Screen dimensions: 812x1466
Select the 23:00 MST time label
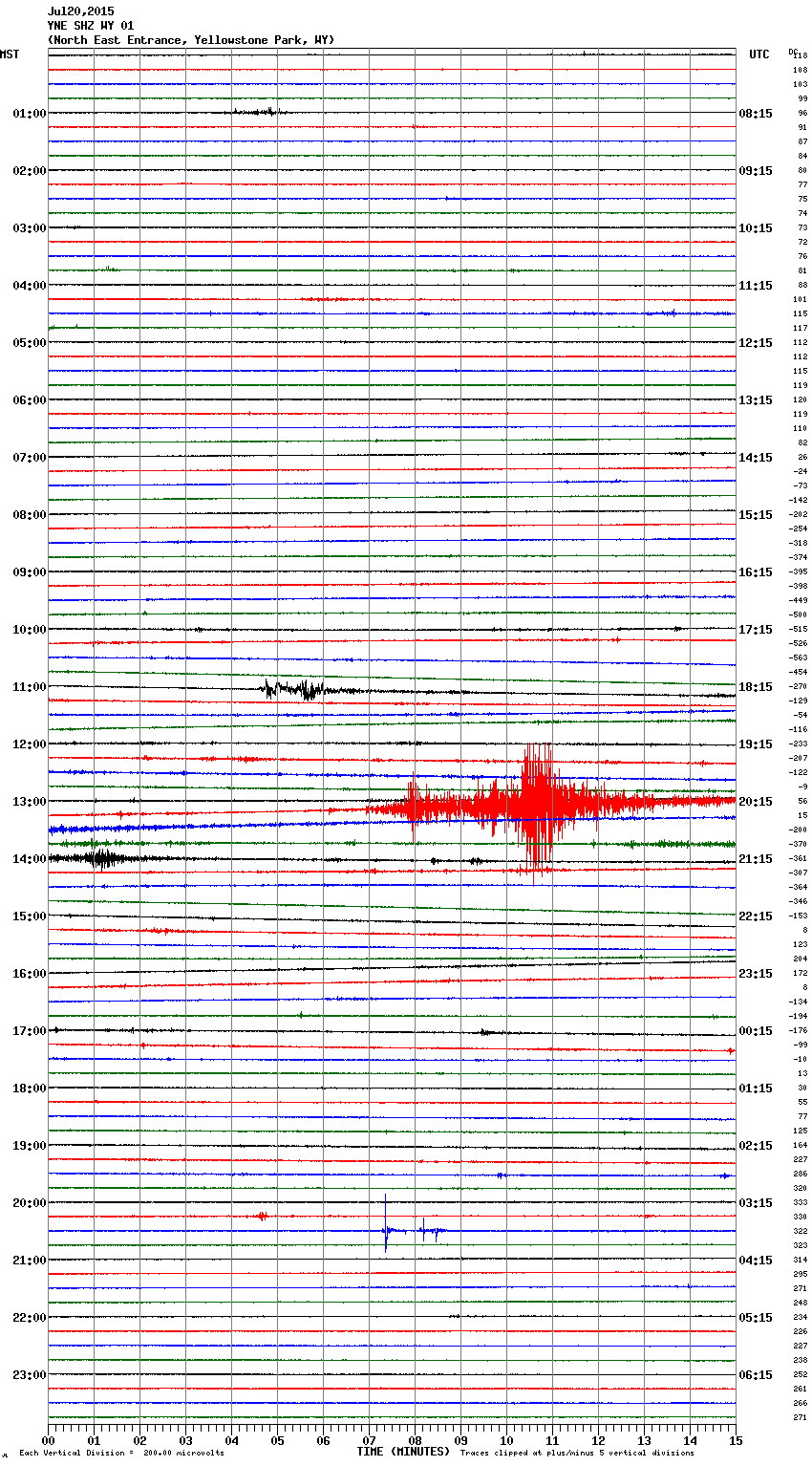point(29,1375)
